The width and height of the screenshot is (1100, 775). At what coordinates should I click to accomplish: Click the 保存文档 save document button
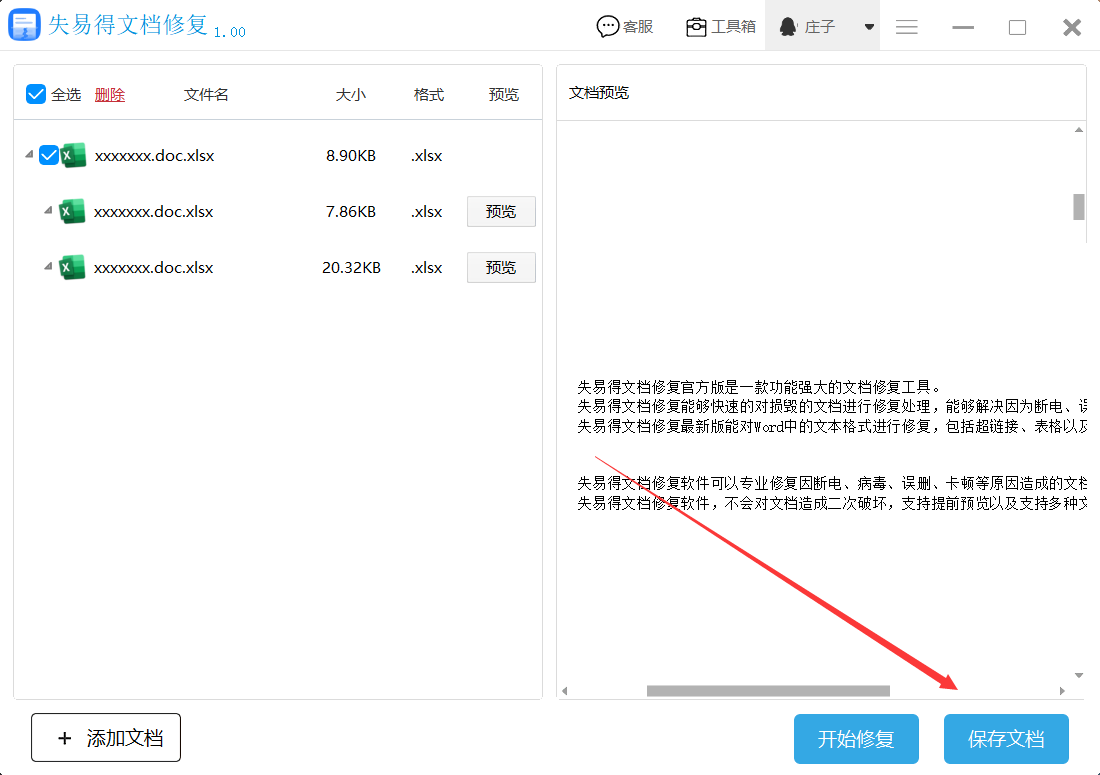(x=1006, y=739)
